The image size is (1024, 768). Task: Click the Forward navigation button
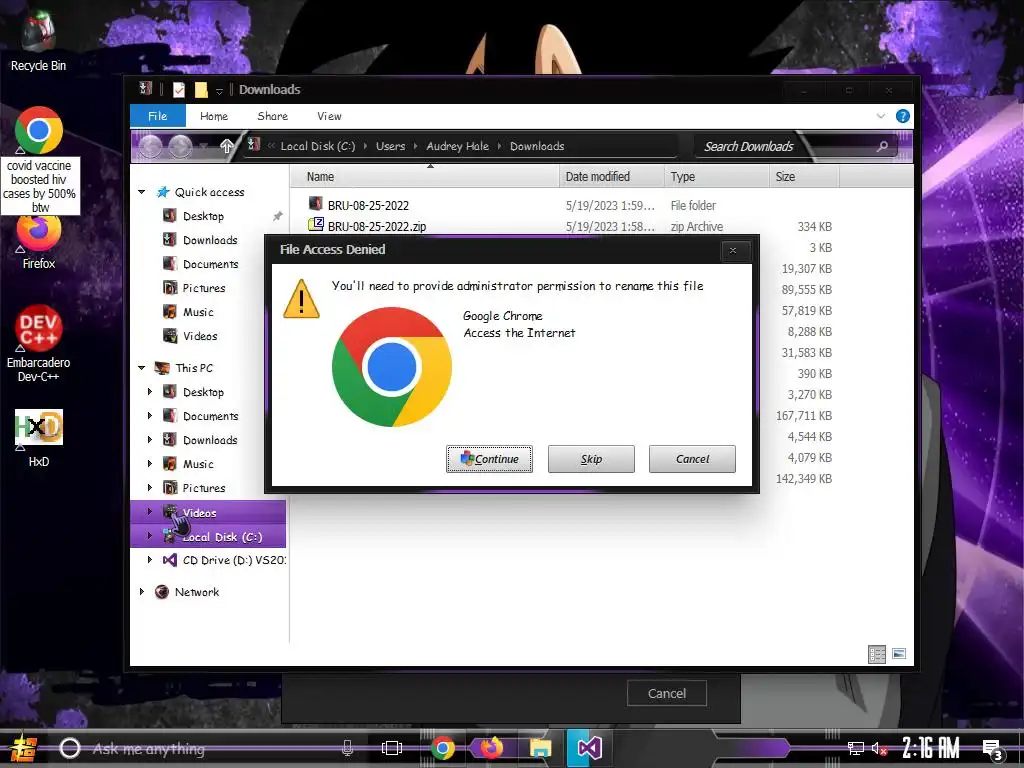pyautogui.click(x=181, y=147)
